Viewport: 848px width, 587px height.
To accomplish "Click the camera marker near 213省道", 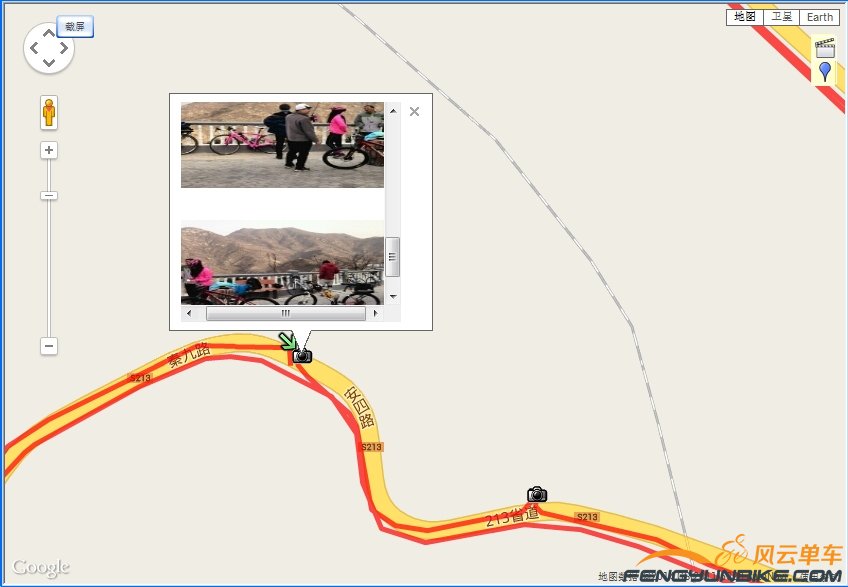I will coord(537,494).
